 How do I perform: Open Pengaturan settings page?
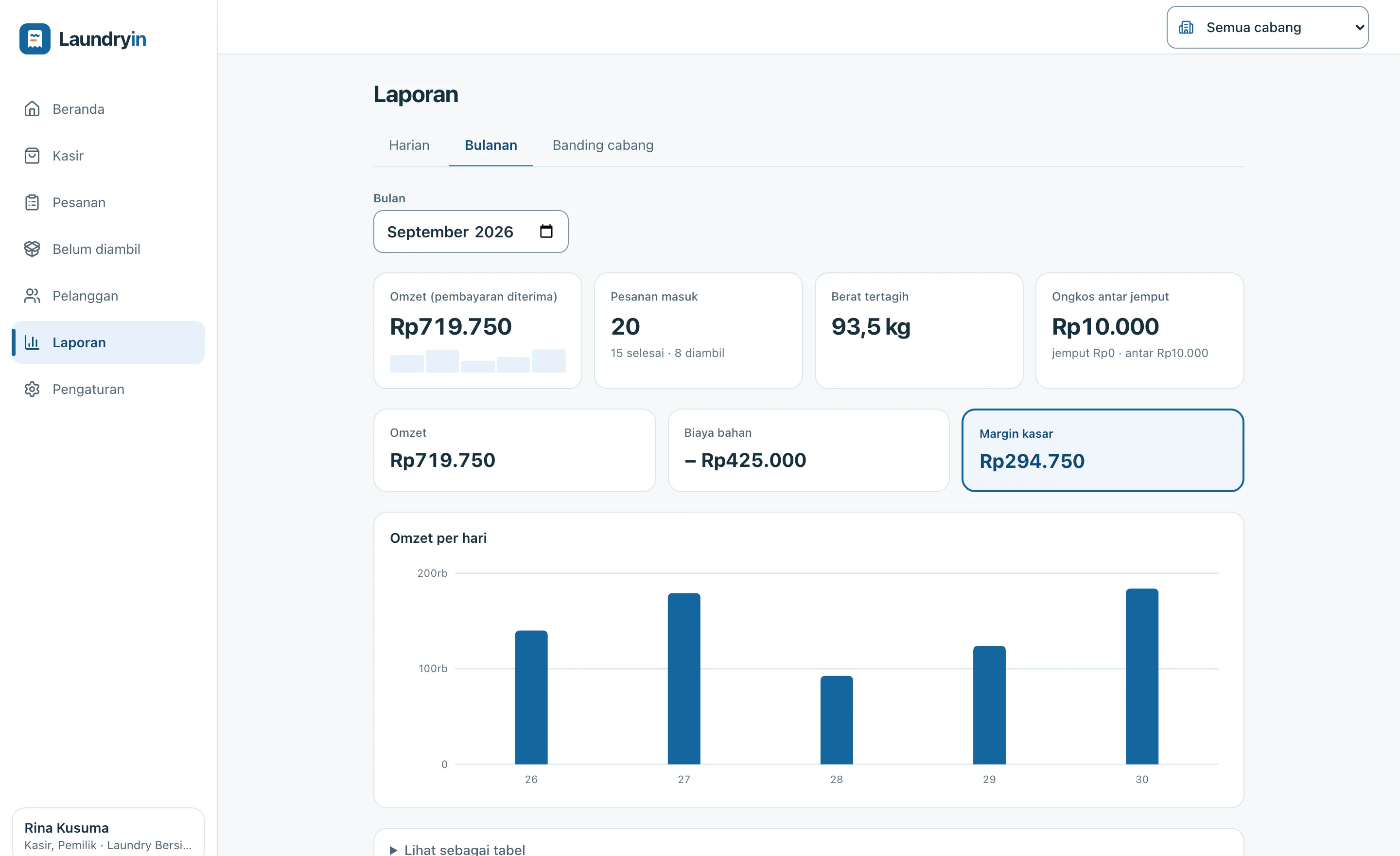108,390
